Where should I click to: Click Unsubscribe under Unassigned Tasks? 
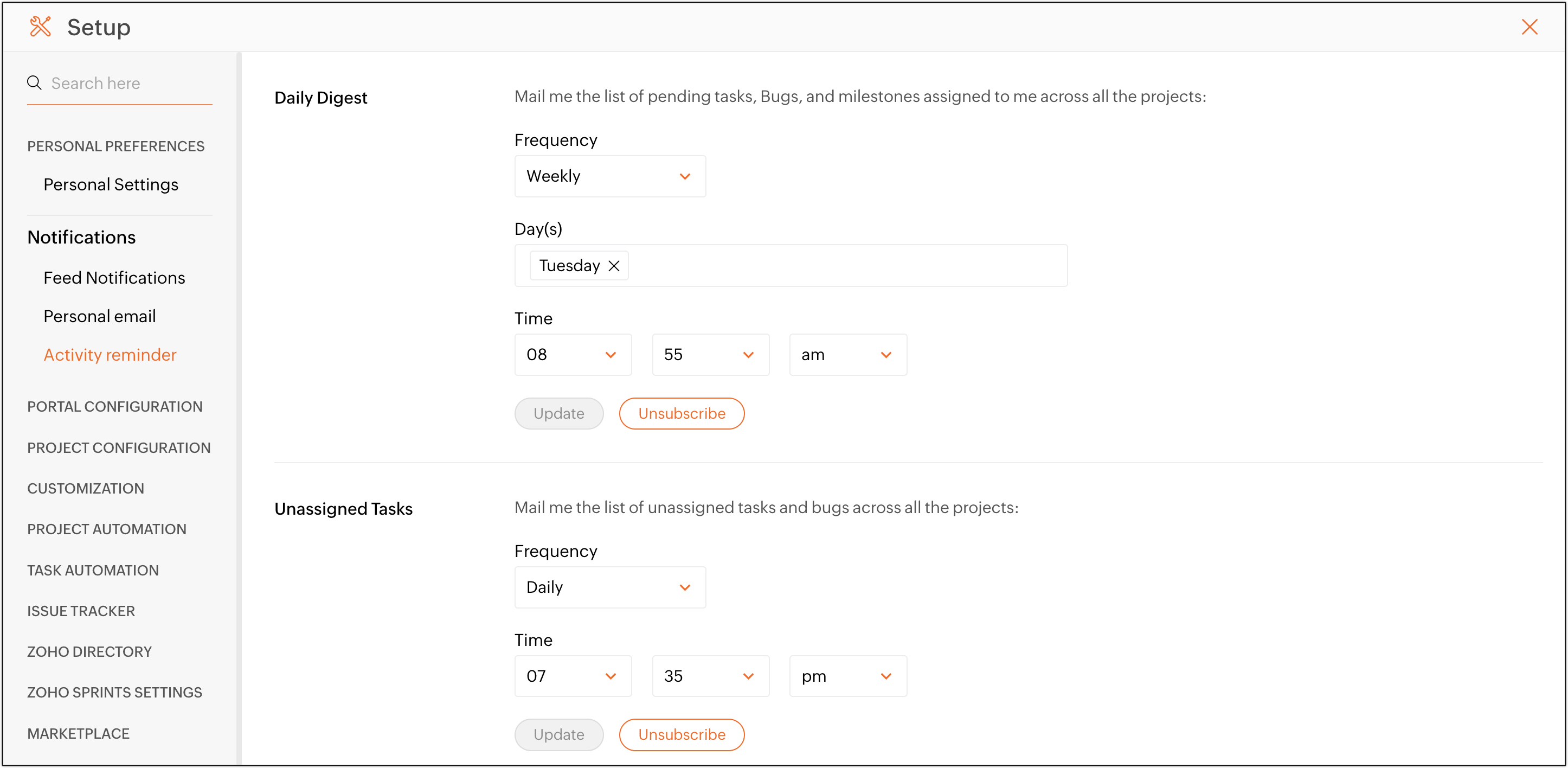click(681, 735)
